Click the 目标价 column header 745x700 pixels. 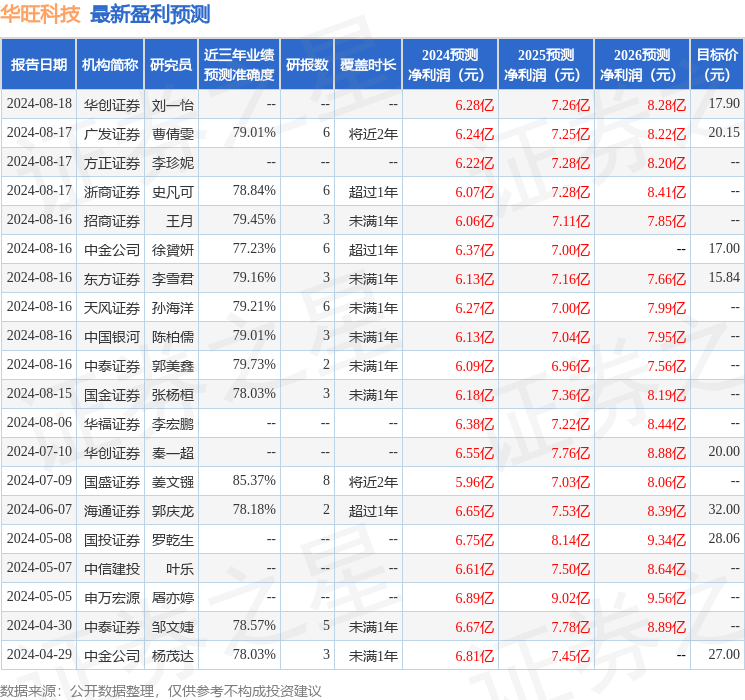click(717, 65)
